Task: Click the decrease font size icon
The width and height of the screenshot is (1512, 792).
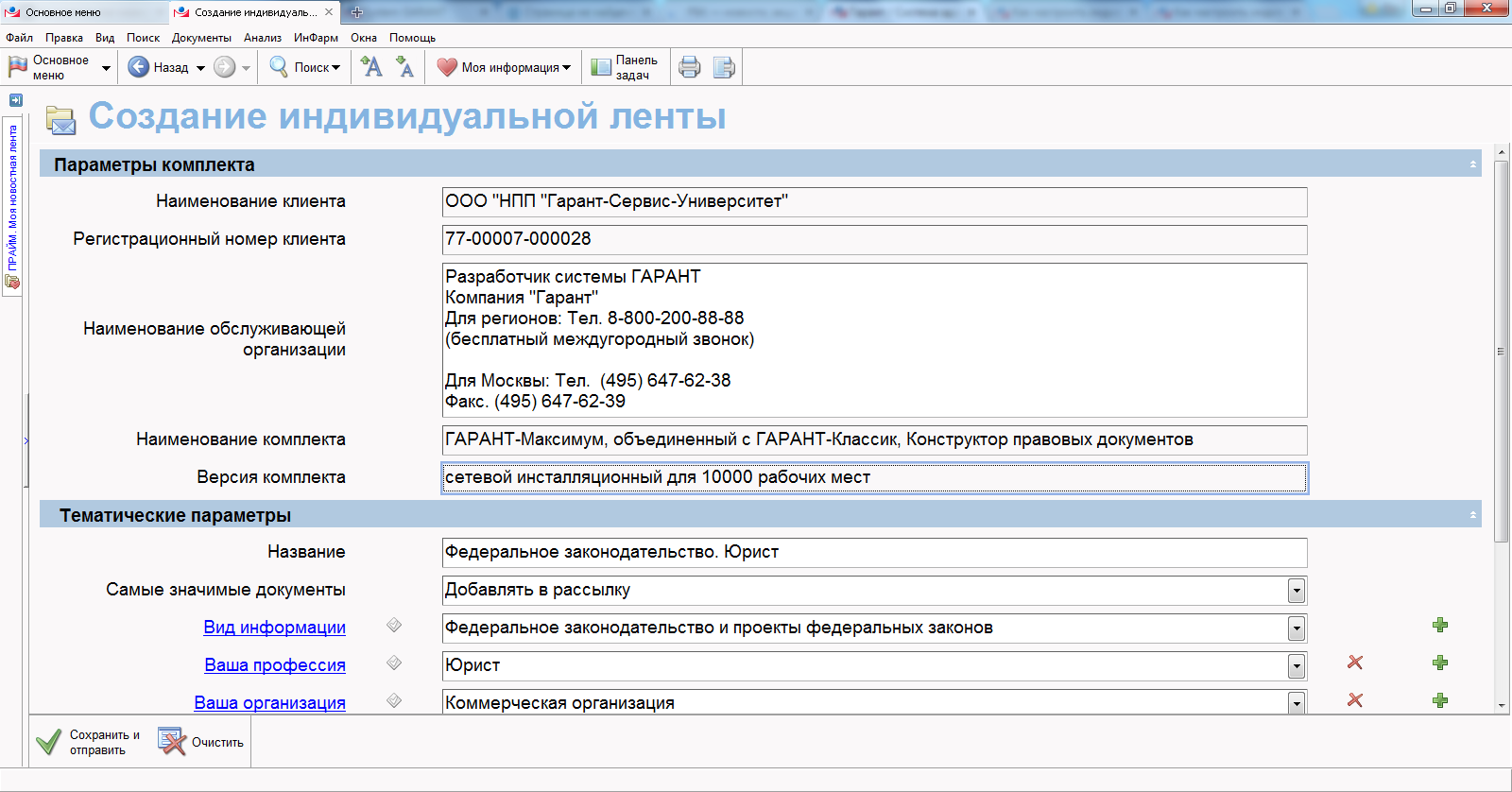Action: (x=405, y=67)
